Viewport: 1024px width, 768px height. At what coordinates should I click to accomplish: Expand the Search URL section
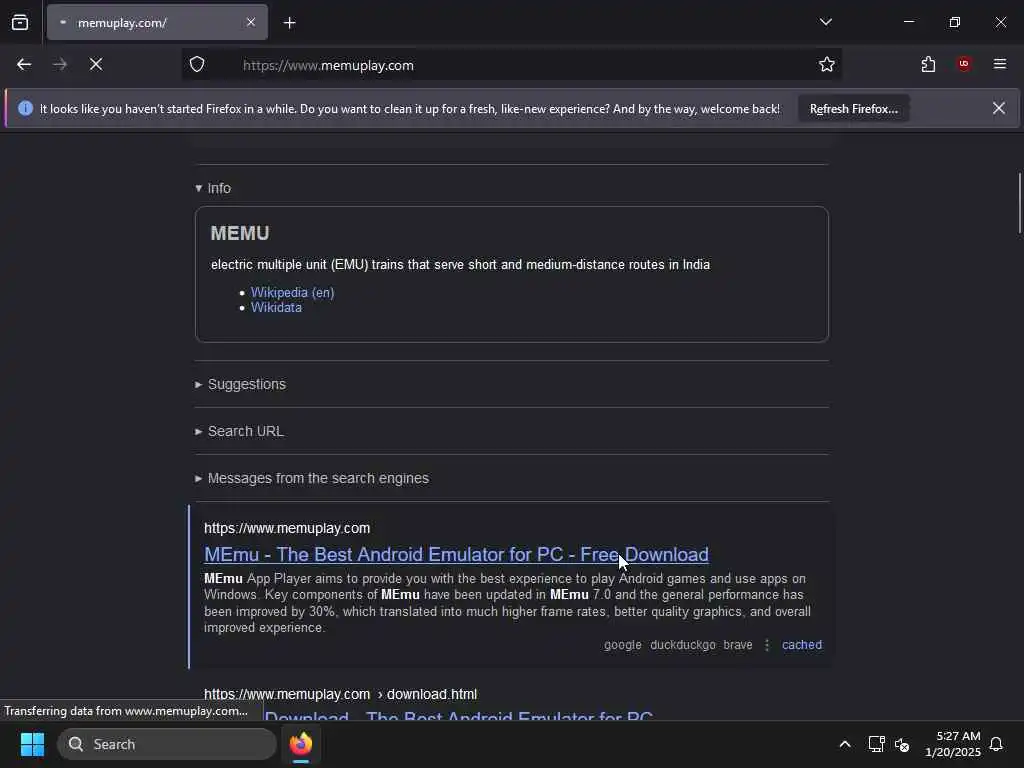click(x=239, y=431)
